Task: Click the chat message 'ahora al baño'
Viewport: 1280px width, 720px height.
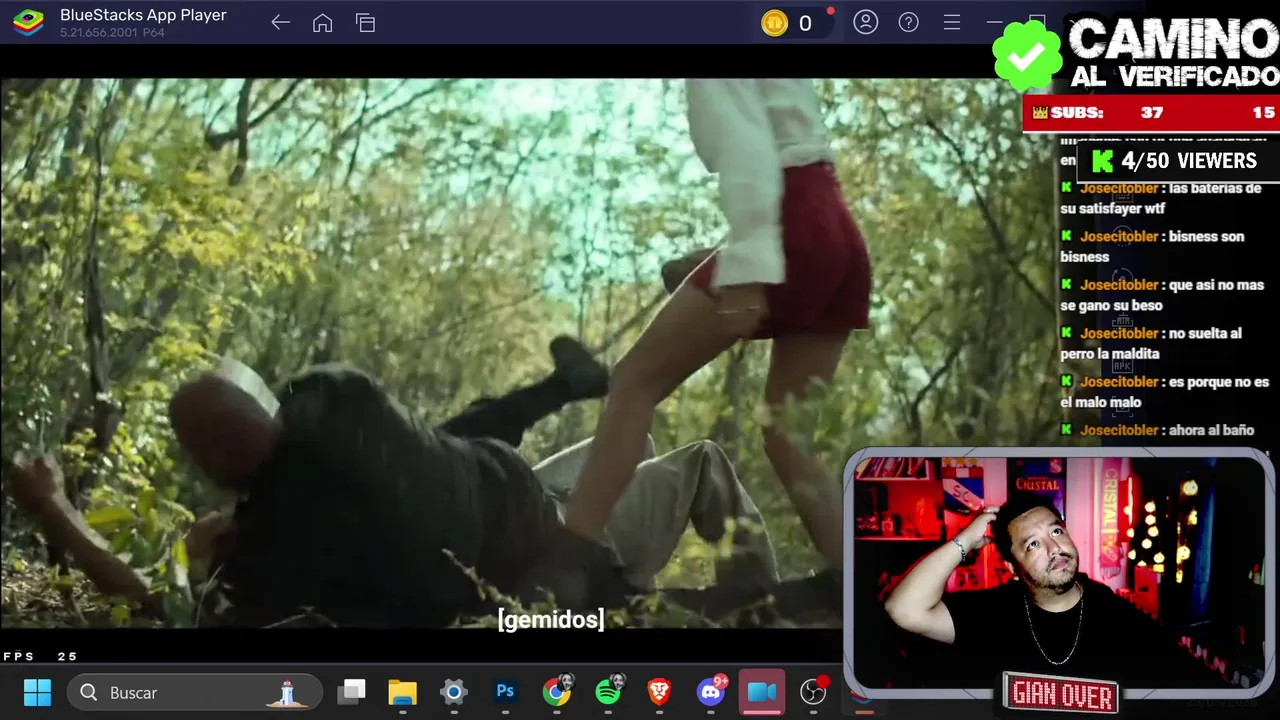Action: [1157, 430]
